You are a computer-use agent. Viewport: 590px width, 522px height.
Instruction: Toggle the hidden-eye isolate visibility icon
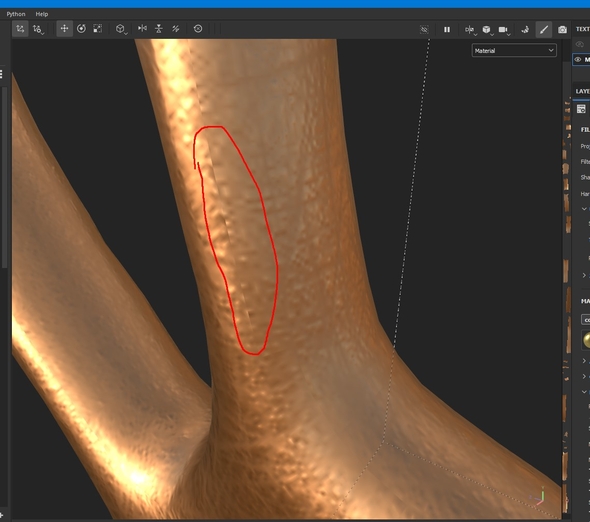pyautogui.click(x=424, y=29)
